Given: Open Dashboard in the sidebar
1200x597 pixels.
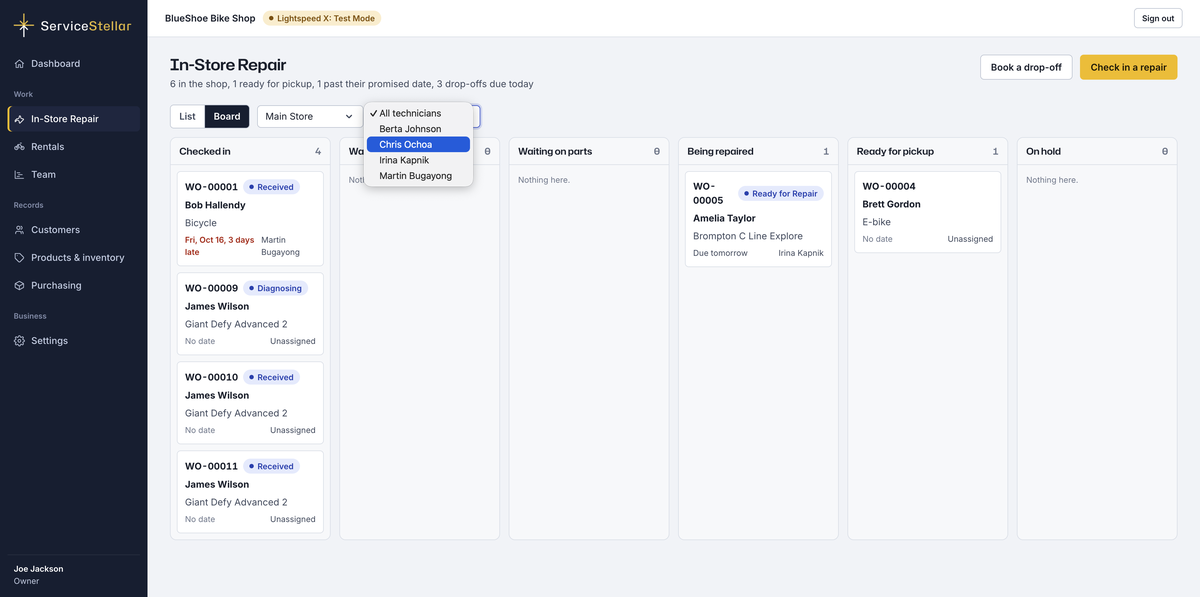Looking at the screenshot, I should 74,64.
